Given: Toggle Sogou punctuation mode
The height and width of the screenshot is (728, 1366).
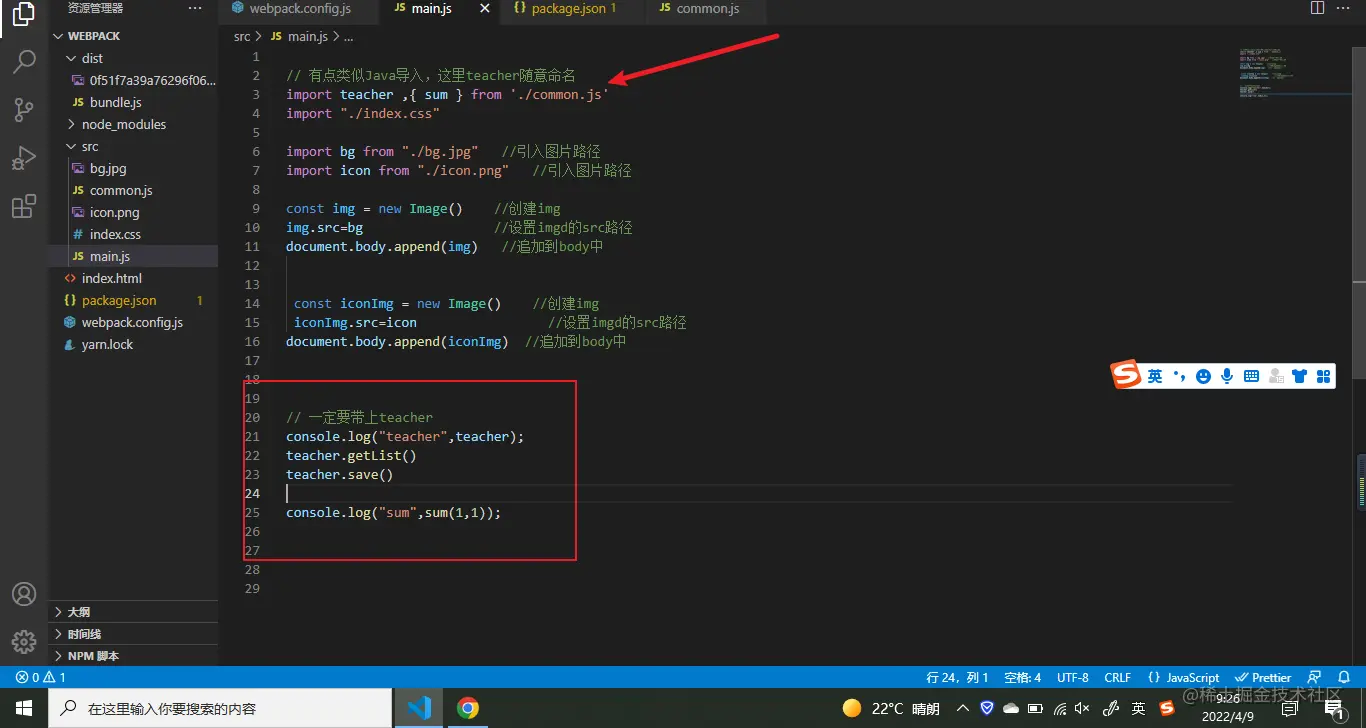Looking at the screenshot, I should [x=1180, y=376].
